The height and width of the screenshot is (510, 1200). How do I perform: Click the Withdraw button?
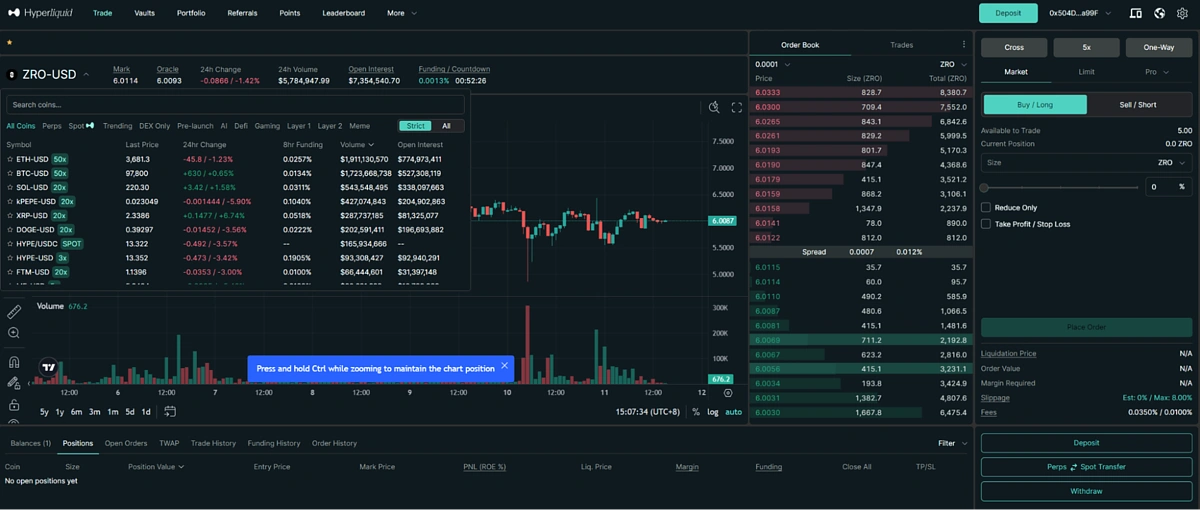point(1086,491)
